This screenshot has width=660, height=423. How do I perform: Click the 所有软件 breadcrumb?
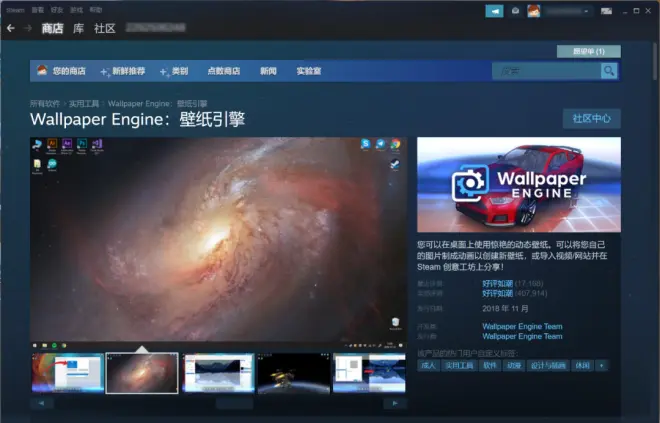click(45, 104)
